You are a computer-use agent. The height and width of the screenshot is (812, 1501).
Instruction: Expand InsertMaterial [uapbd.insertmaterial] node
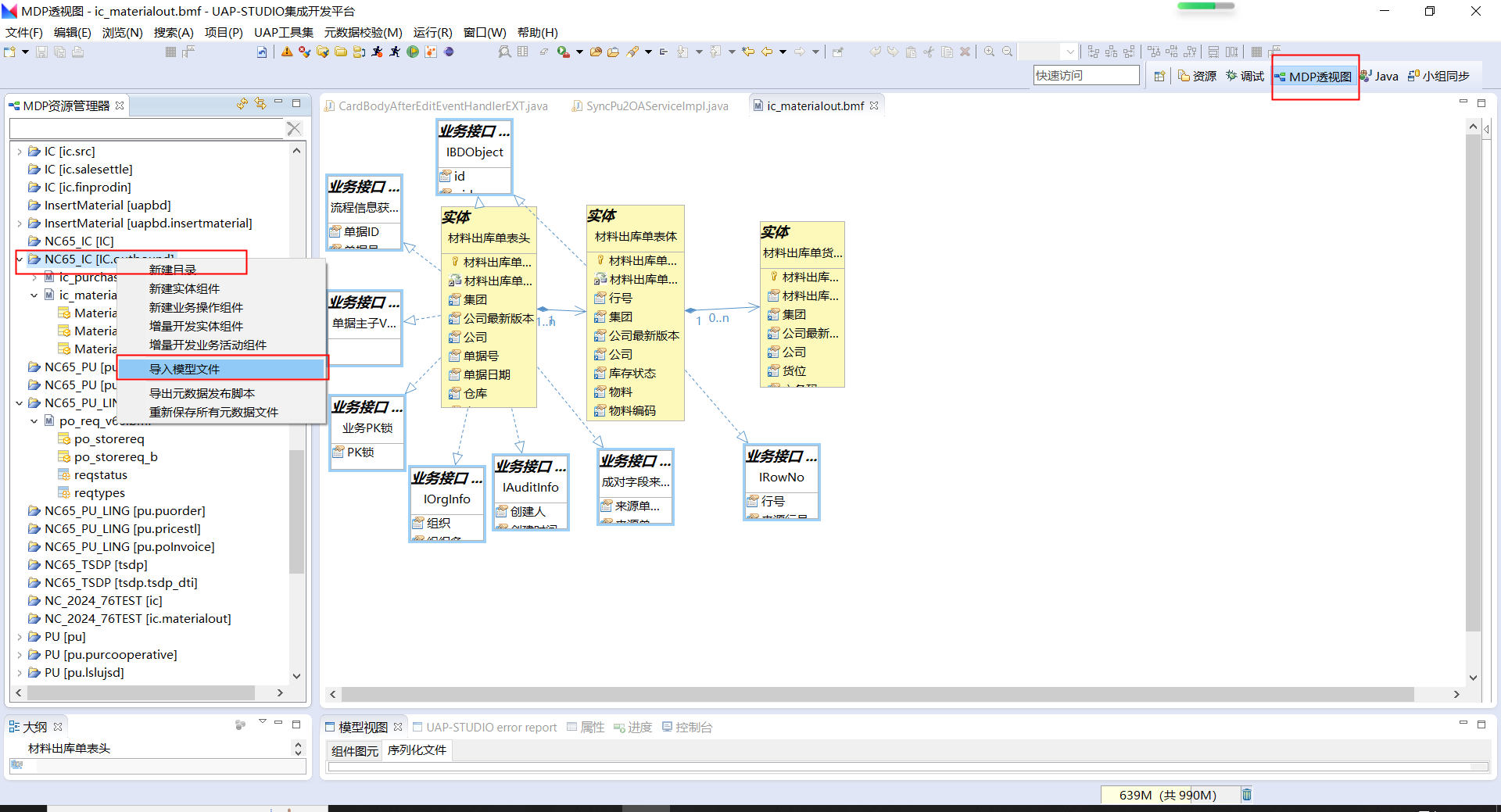[x=20, y=224]
